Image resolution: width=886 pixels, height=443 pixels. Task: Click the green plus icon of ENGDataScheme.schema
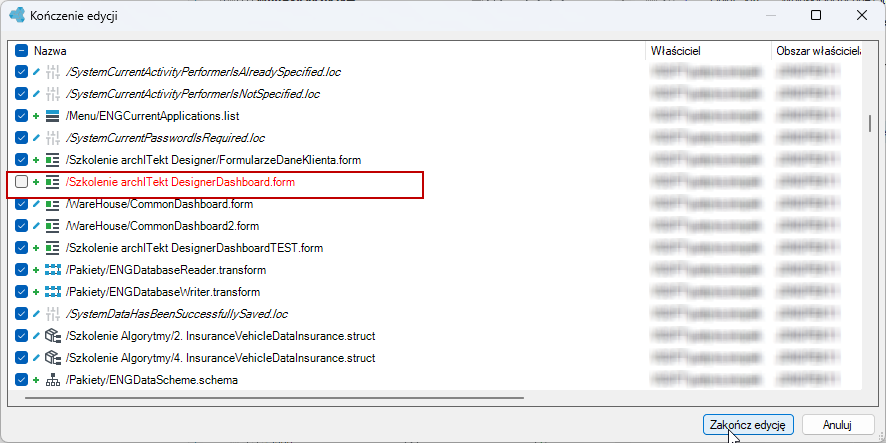[x=36, y=380]
